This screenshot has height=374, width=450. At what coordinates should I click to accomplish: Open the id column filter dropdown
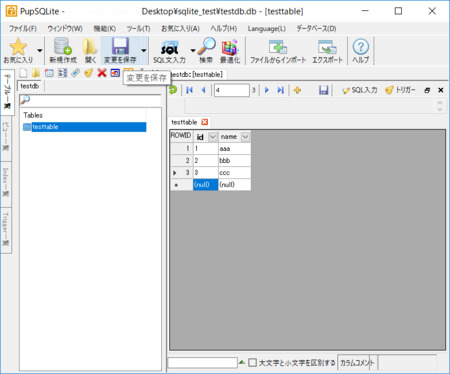(x=212, y=137)
